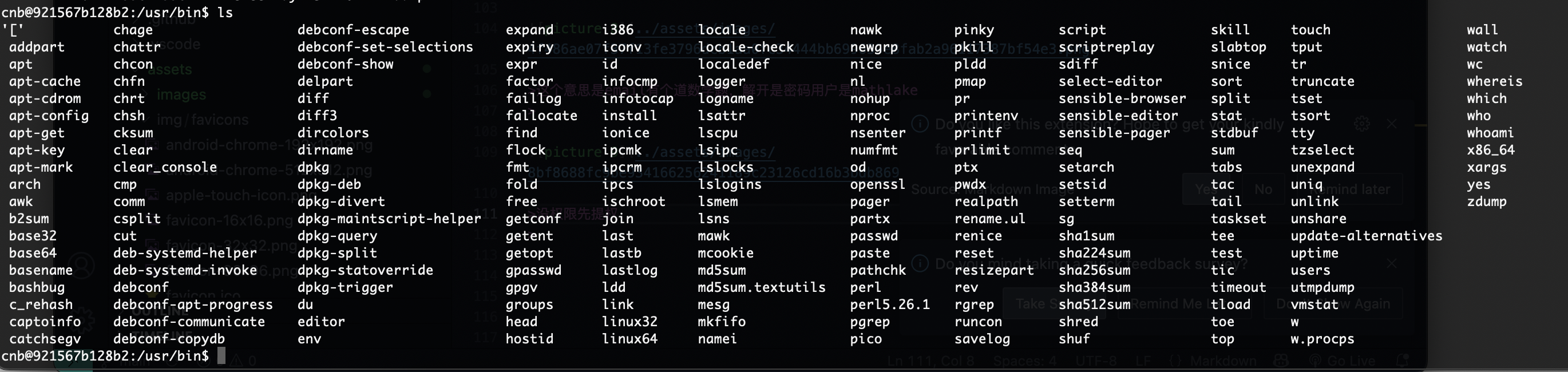
Task: Change language mode from Markdown
Action: 1223,361
